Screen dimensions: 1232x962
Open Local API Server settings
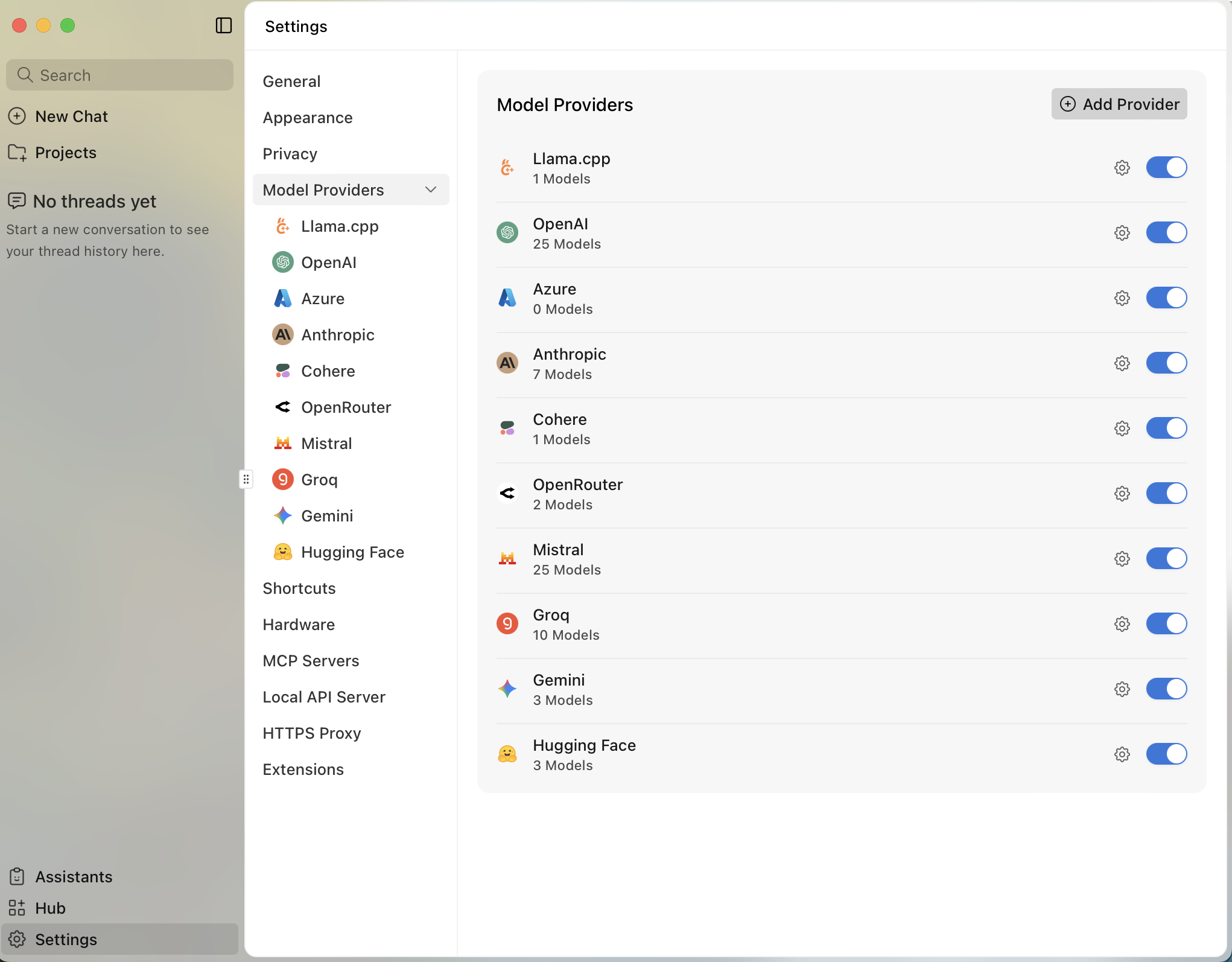click(351, 697)
